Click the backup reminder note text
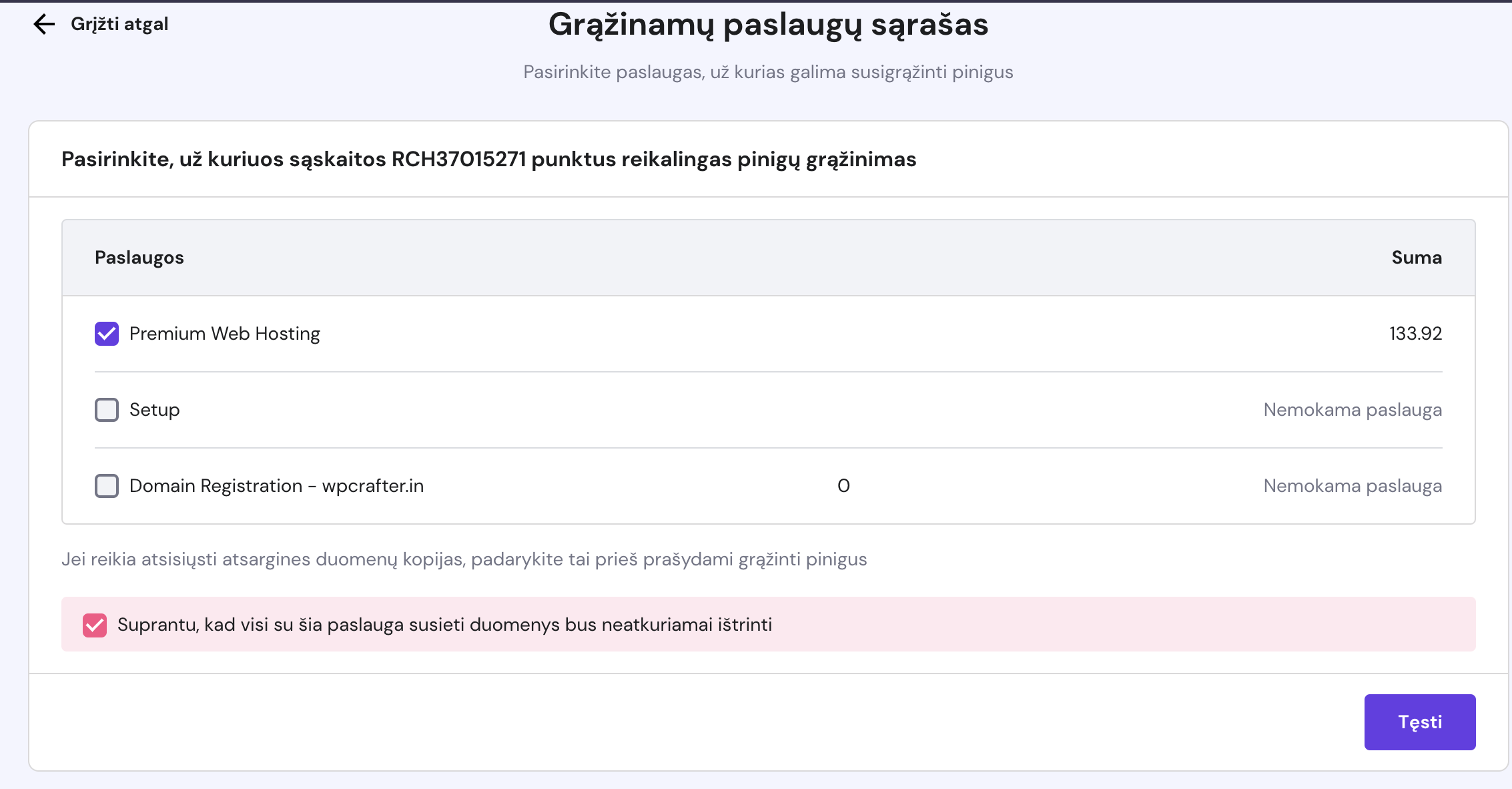 click(464, 559)
